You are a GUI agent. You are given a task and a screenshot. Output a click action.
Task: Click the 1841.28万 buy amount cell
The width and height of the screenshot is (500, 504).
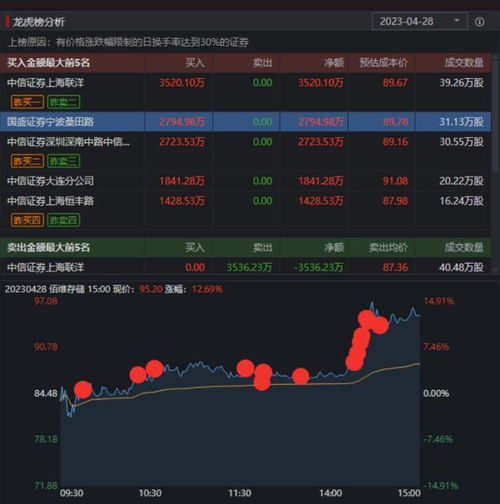click(x=182, y=181)
